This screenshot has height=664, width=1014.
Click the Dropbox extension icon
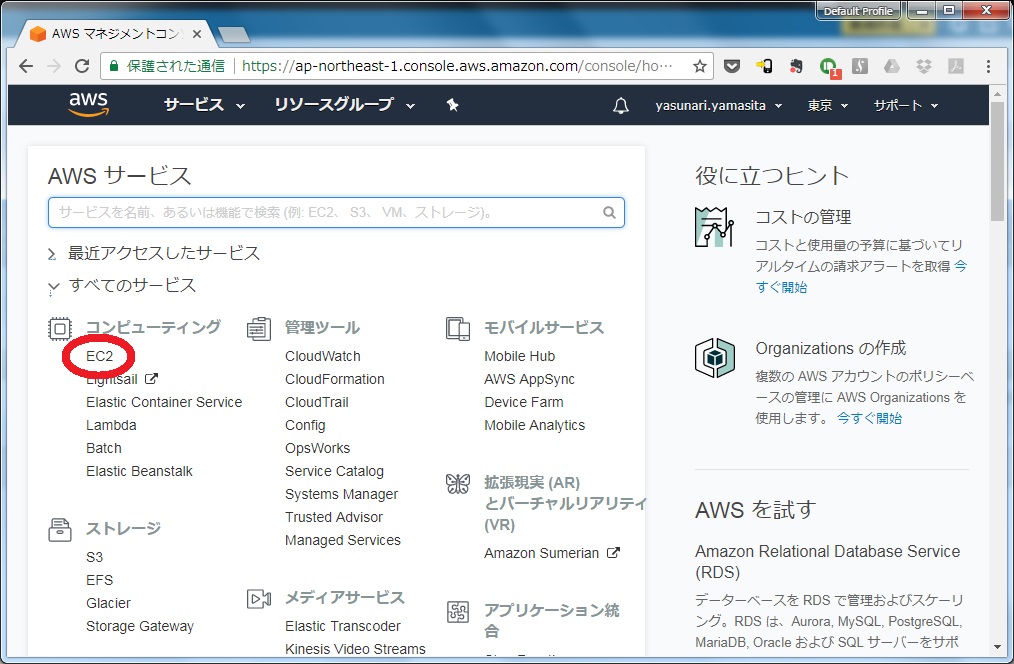pyautogui.click(x=923, y=66)
